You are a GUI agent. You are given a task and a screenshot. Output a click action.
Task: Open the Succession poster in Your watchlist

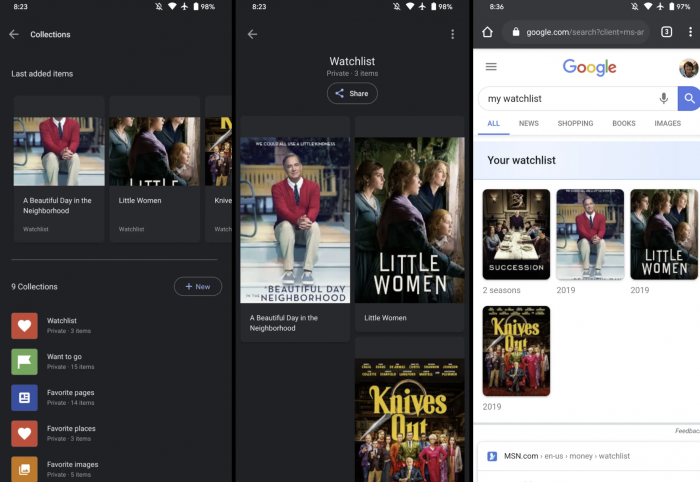pyautogui.click(x=516, y=234)
